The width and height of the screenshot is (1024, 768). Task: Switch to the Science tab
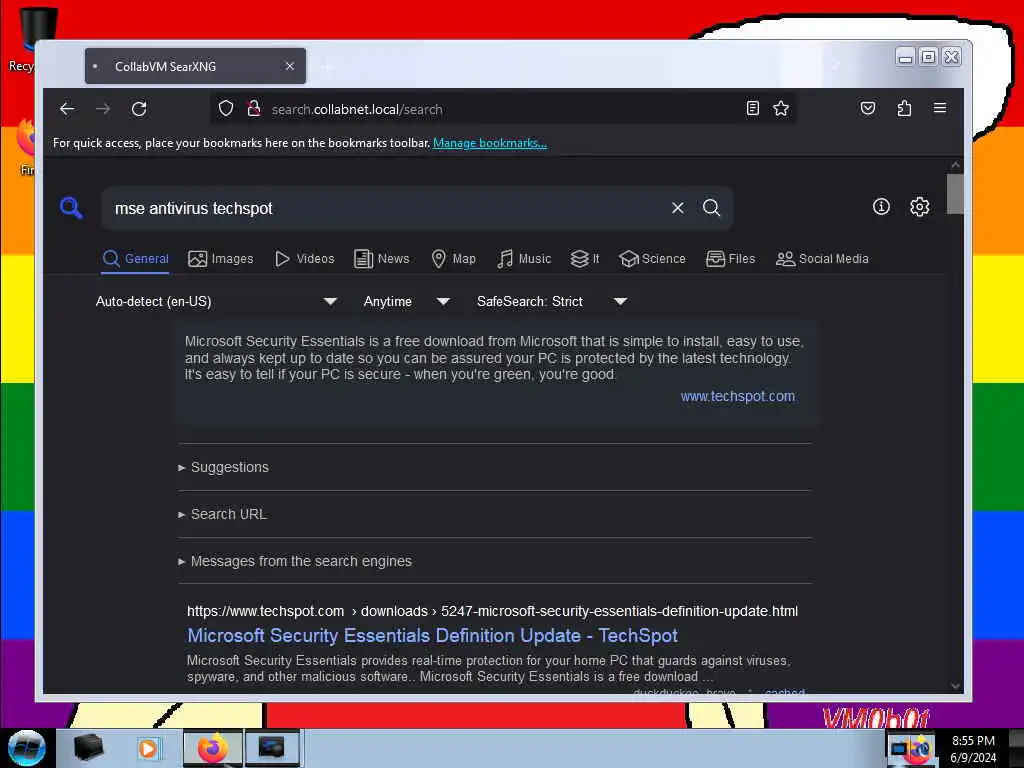coord(652,259)
